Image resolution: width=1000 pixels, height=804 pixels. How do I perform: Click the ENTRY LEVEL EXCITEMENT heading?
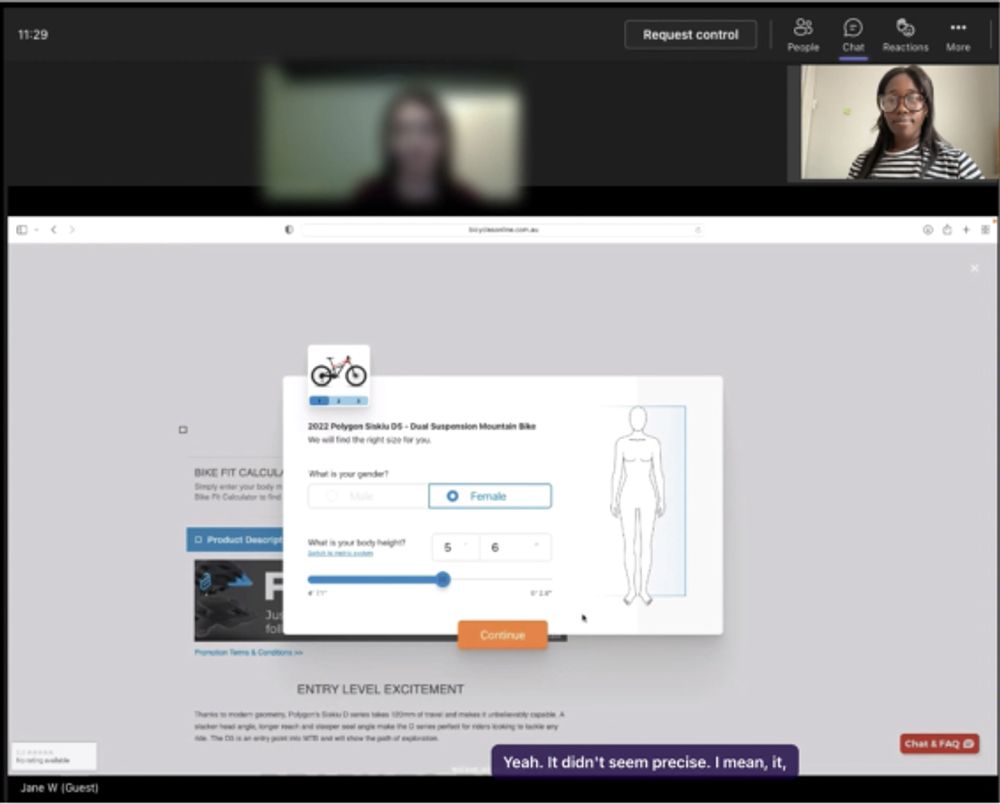click(x=380, y=689)
